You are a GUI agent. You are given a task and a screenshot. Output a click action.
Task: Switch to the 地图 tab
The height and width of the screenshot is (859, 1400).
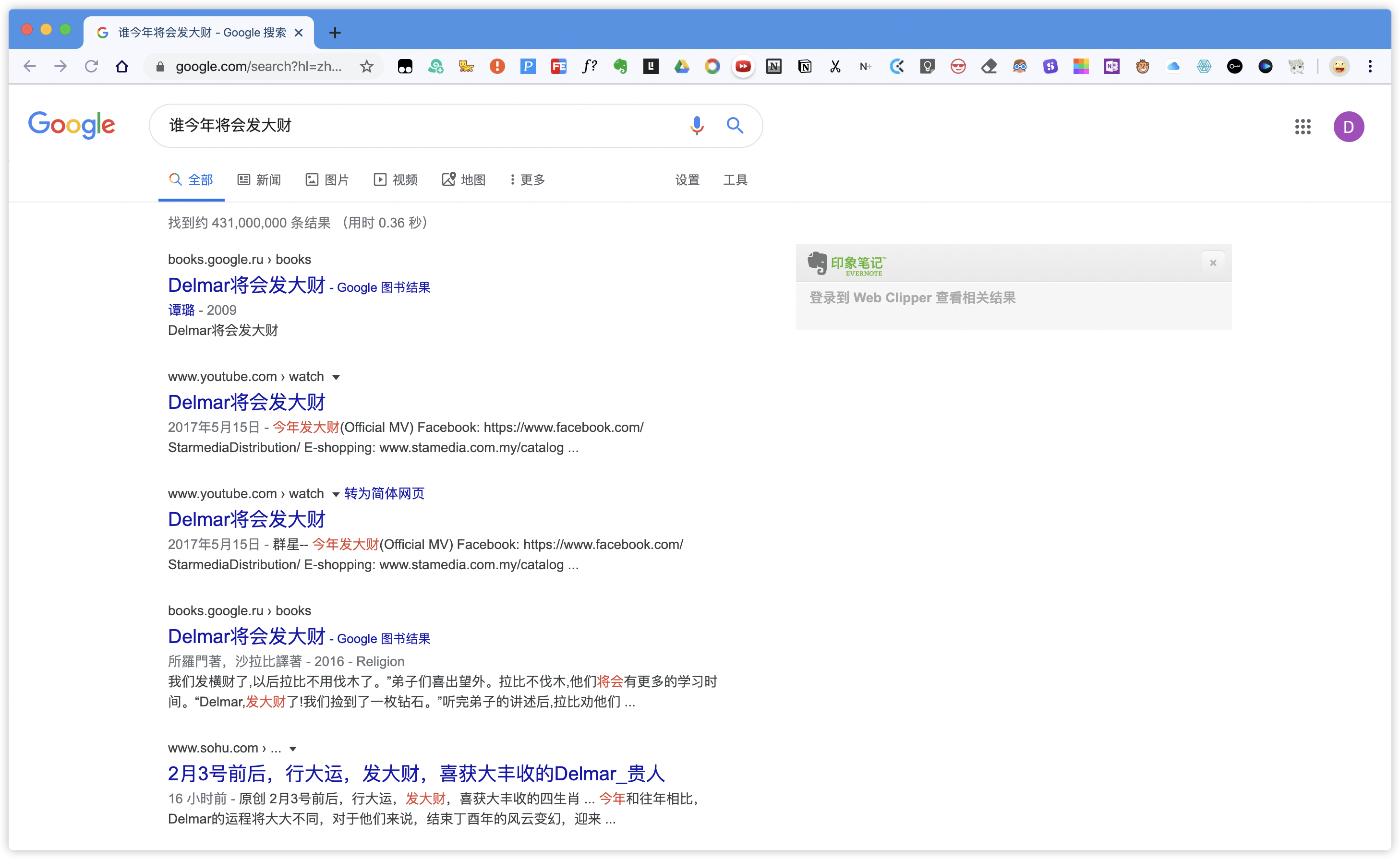pos(464,179)
